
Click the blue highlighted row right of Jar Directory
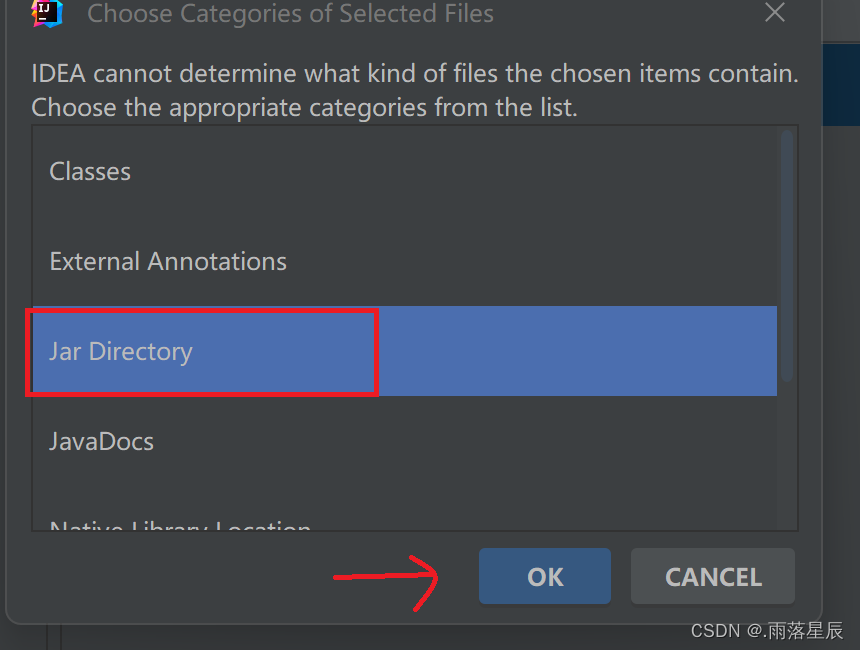pyautogui.click(x=577, y=351)
